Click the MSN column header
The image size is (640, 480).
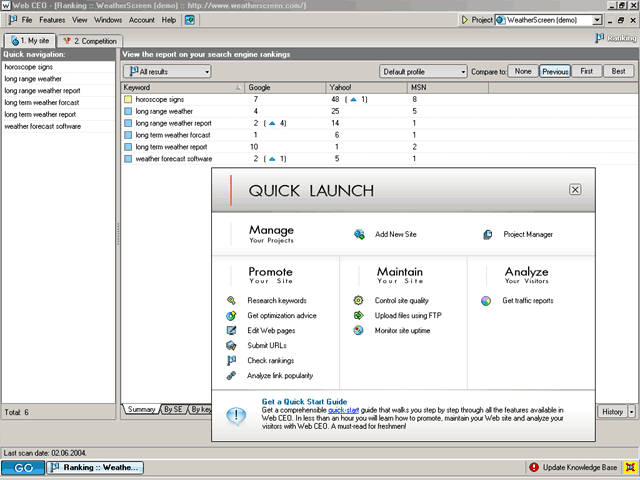pyautogui.click(x=448, y=87)
